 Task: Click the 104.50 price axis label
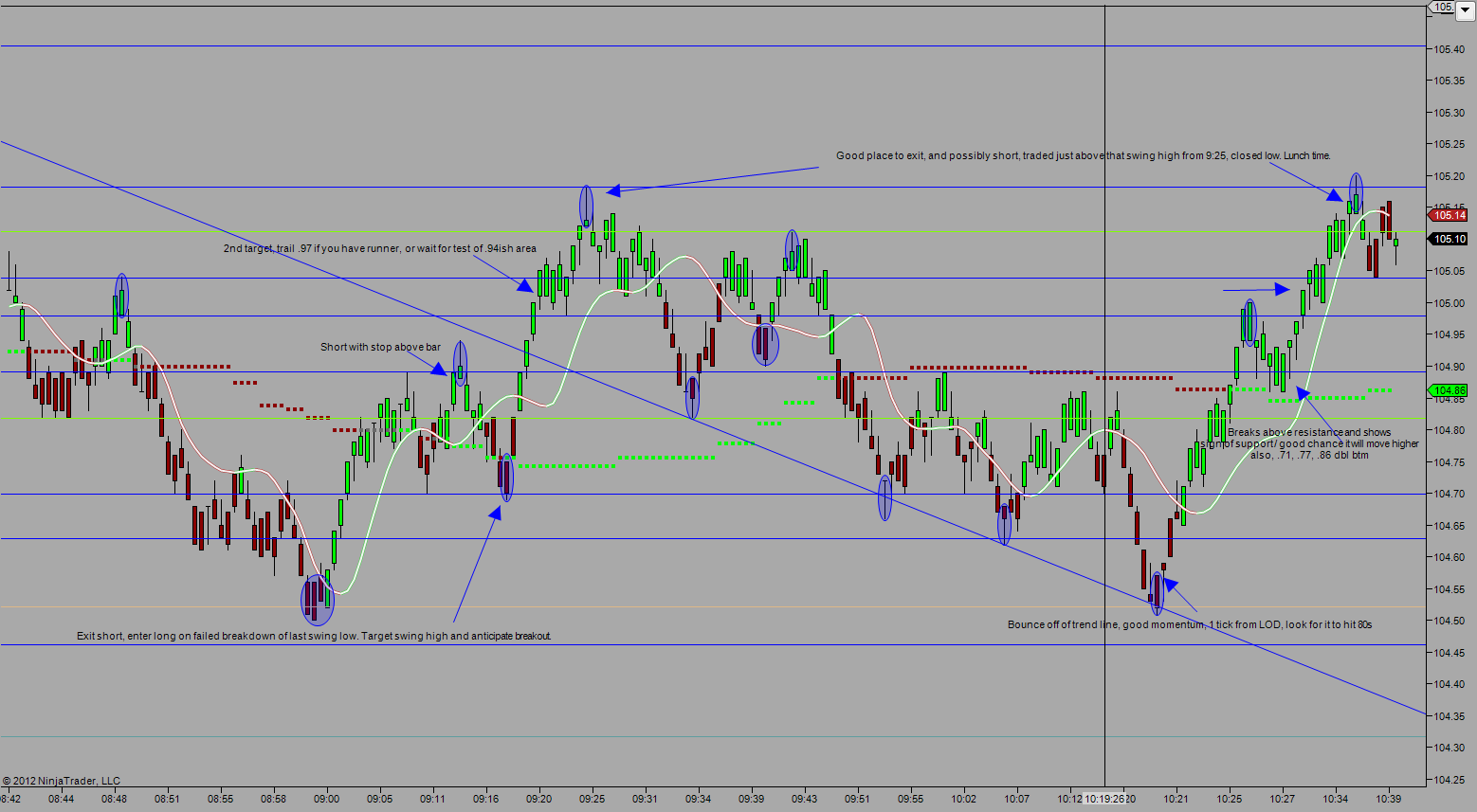(x=1449, y=621)
